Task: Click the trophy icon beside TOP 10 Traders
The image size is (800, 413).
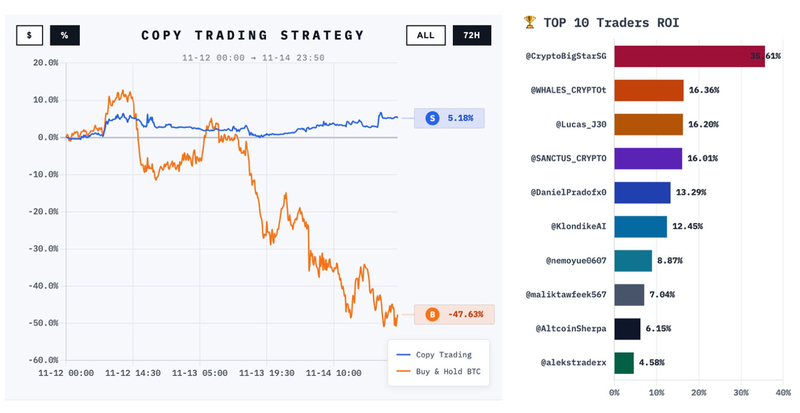Action: 530,21
